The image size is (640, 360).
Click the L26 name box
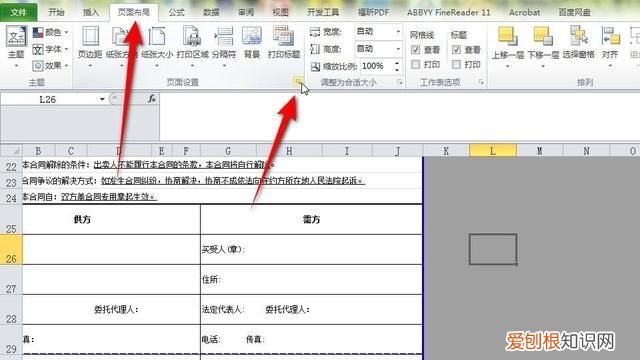coord(48,99)
